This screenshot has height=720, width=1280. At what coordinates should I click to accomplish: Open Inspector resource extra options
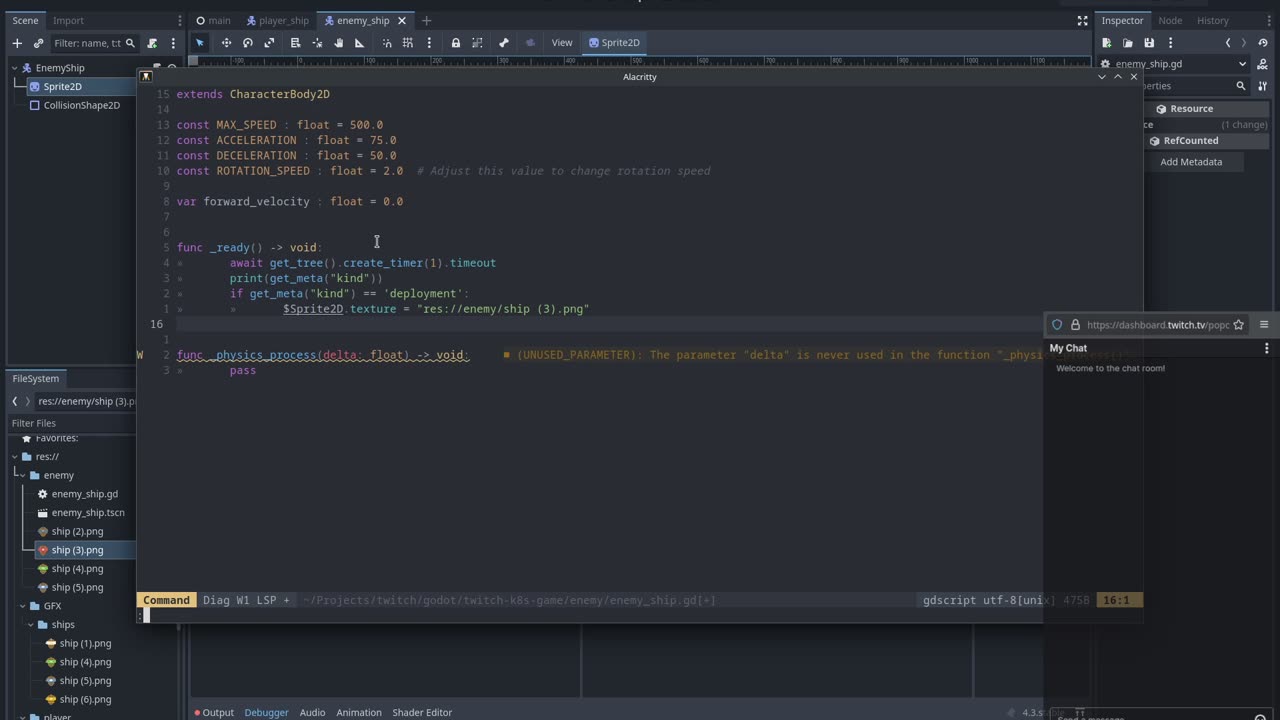coord(1170,43)
